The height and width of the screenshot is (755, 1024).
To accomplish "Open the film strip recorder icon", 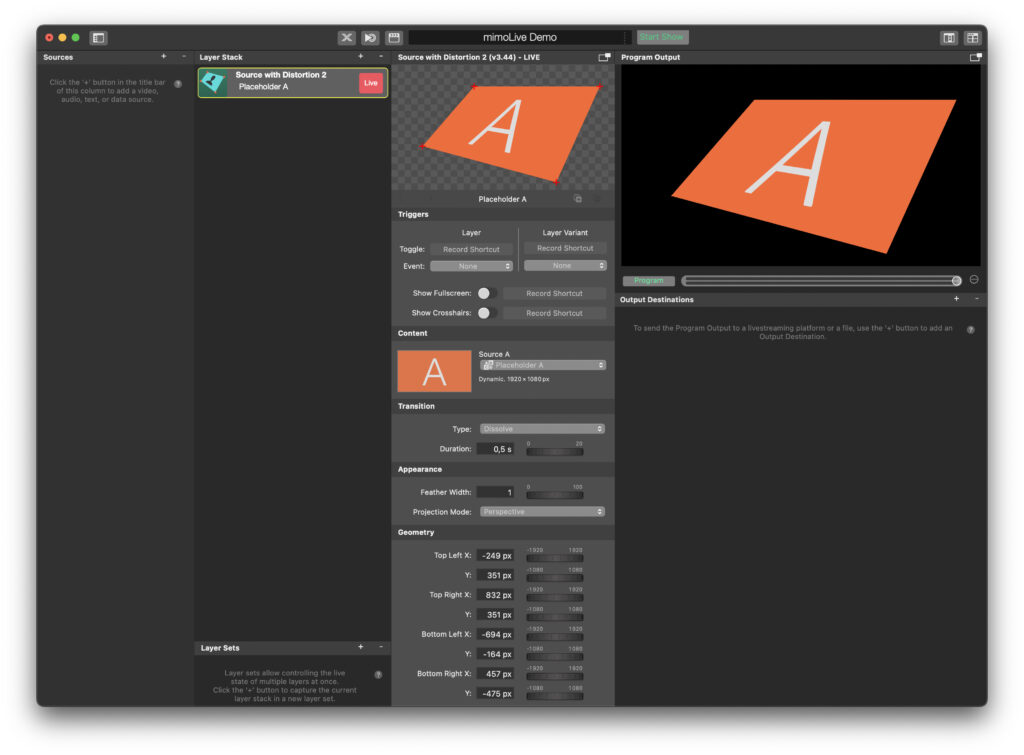I will coord(392,37).
